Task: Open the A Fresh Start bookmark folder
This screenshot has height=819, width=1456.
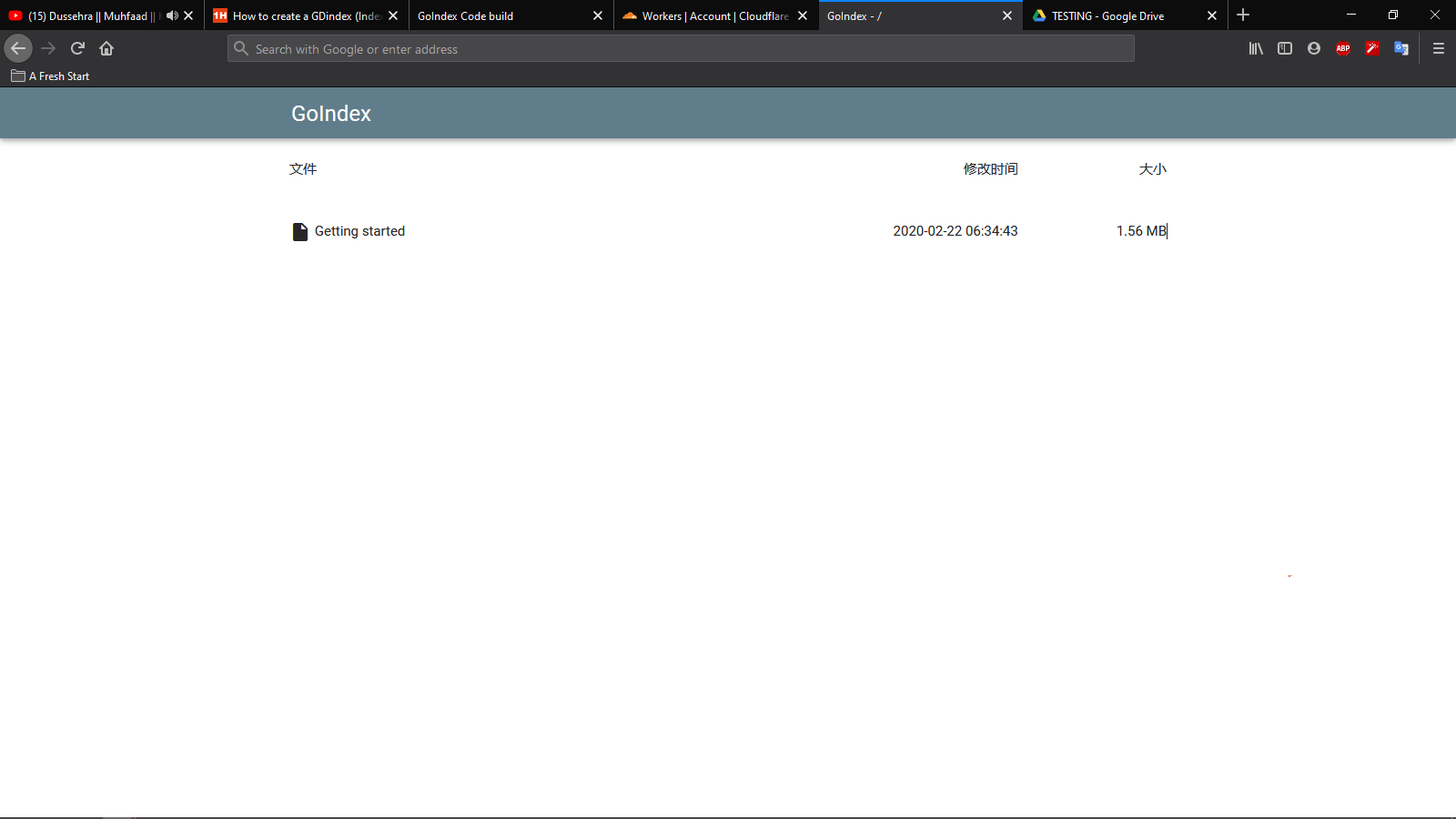Action: click(51, 76)
